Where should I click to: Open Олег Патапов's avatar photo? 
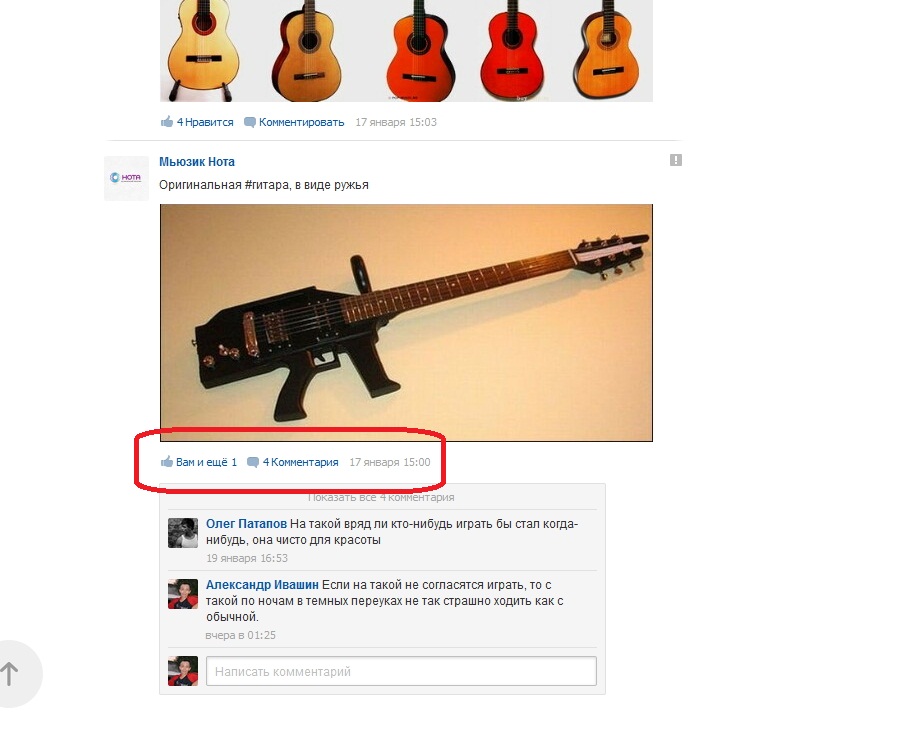(x=183, y=533)
